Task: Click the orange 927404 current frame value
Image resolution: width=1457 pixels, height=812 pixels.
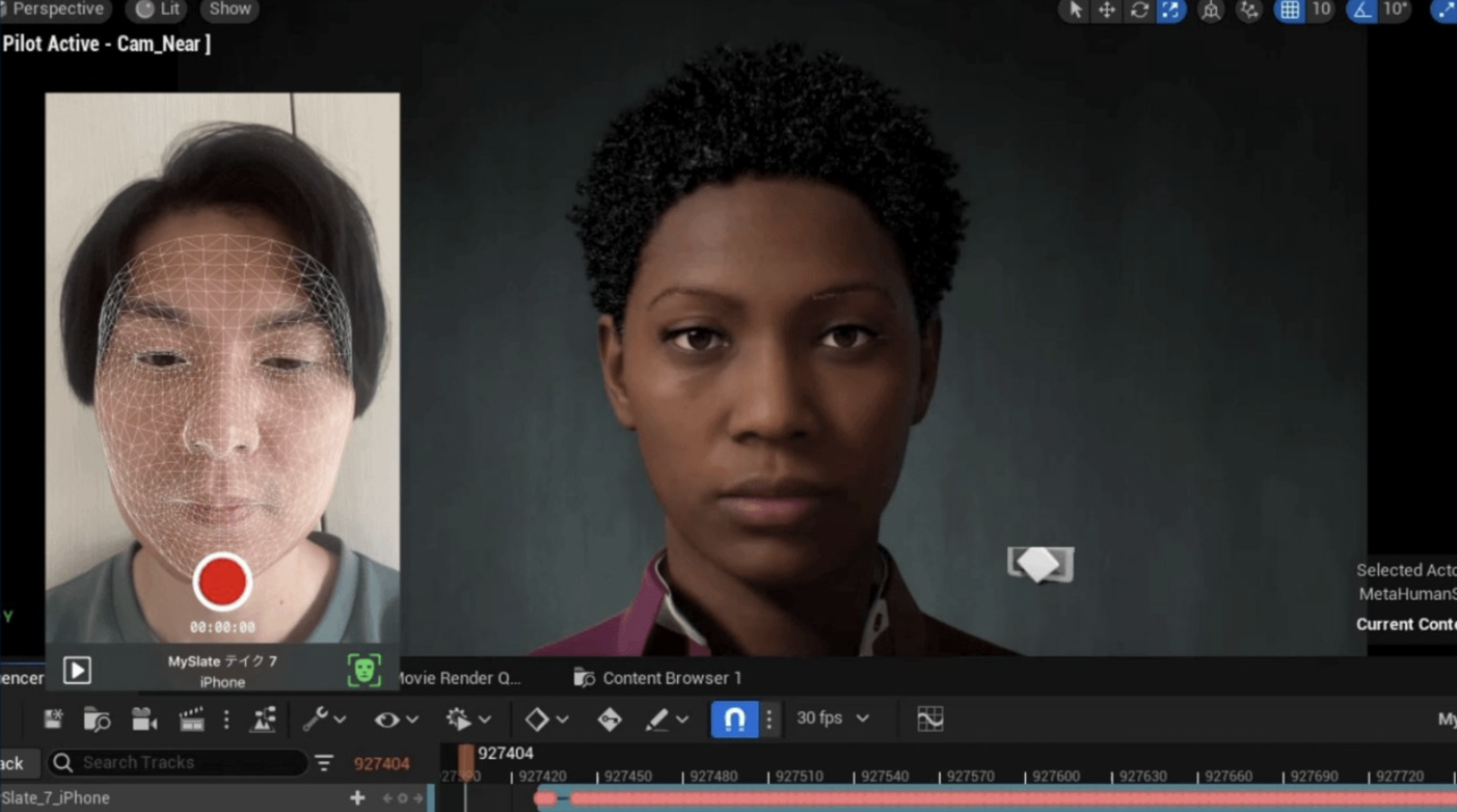Action: coord(381,763)
